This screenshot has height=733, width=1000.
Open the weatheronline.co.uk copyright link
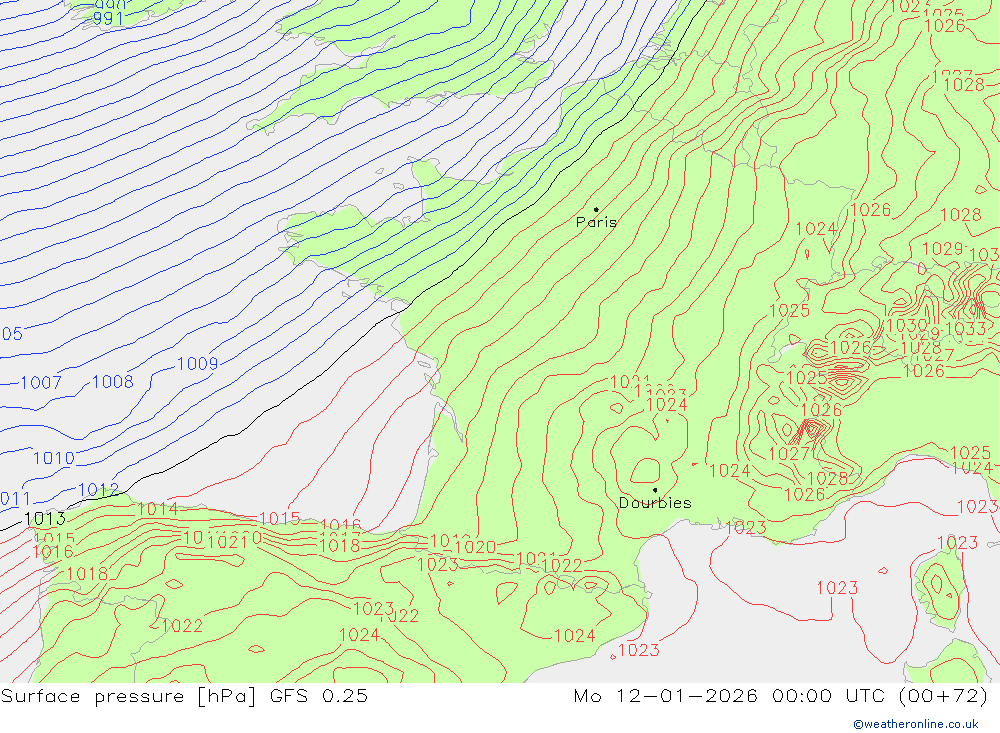(916, 724)
